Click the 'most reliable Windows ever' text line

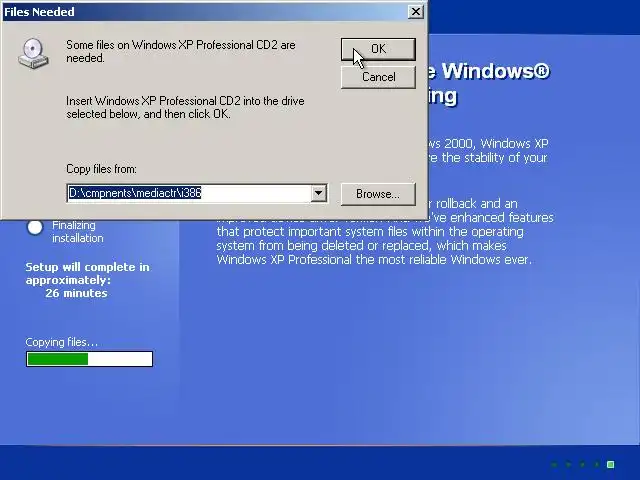[x=374, y=260]
